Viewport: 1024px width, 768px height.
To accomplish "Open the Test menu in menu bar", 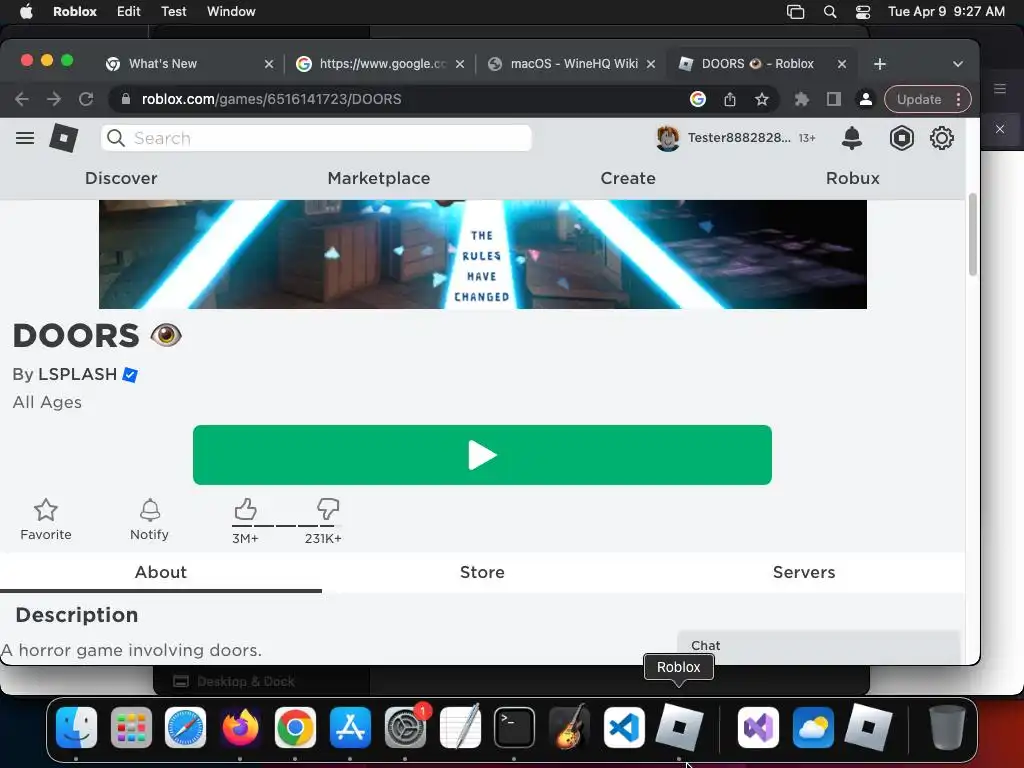I will (174, 12).
